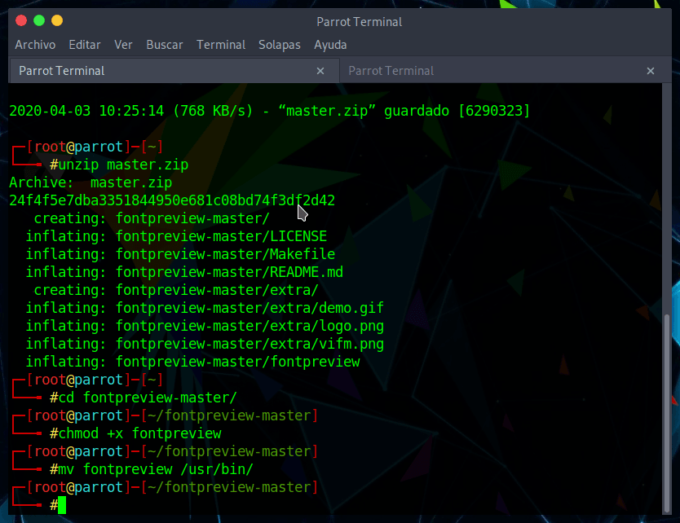680x523 pixels.
Task: Click the line with extra/logo.png
Action: (x=205, y=326)
